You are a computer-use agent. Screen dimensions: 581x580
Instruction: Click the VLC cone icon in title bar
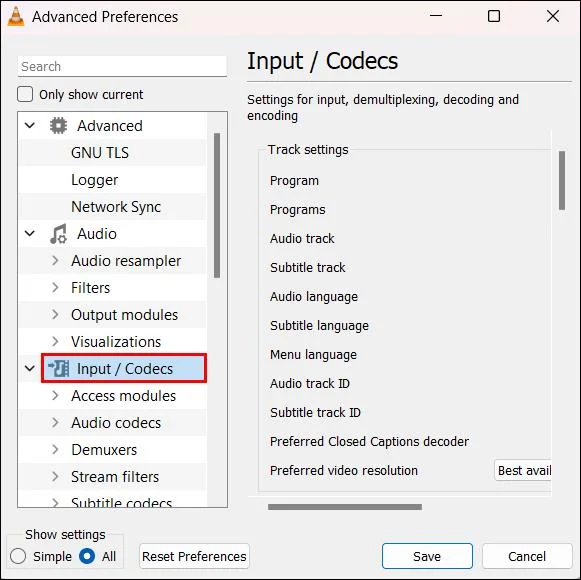[x=16, y=17]
